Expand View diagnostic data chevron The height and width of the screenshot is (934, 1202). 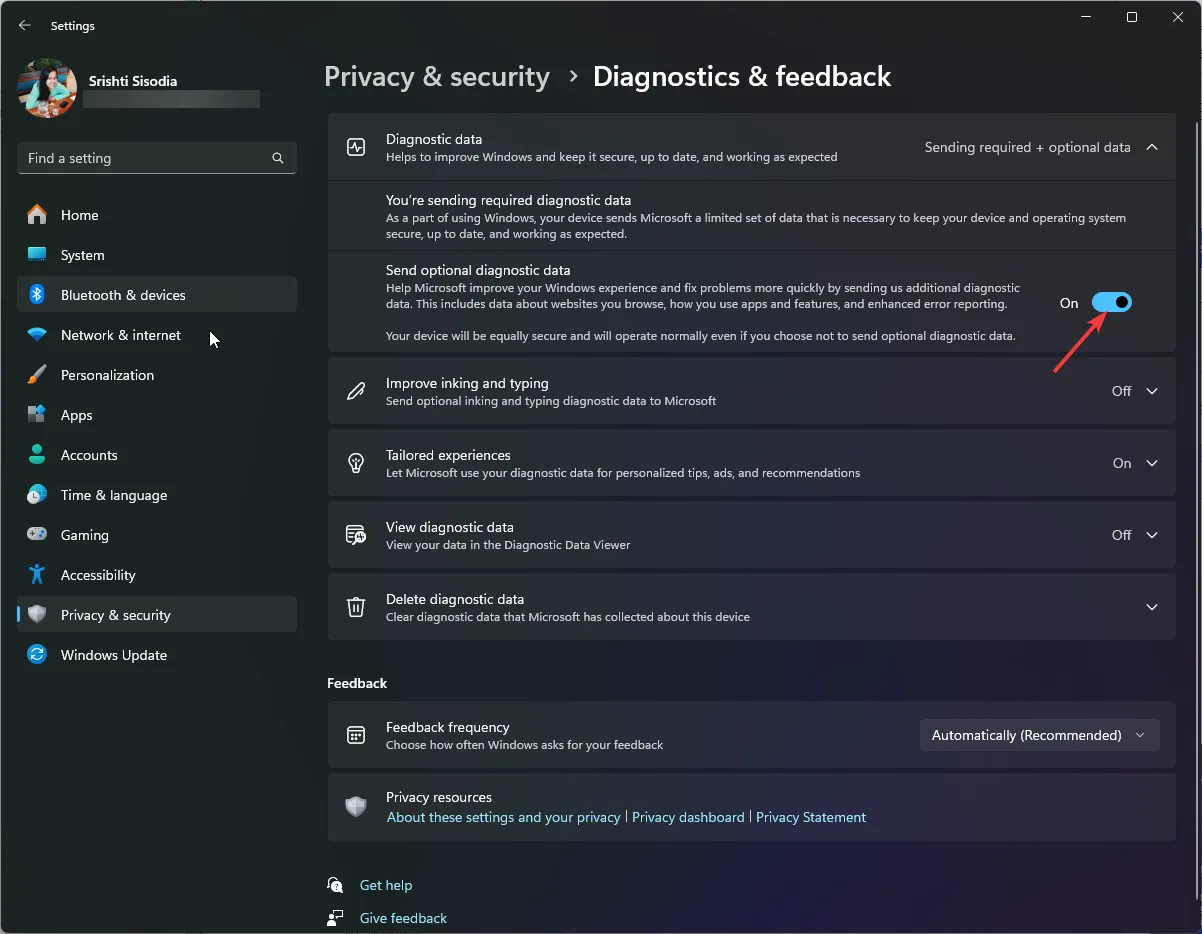1152,535
